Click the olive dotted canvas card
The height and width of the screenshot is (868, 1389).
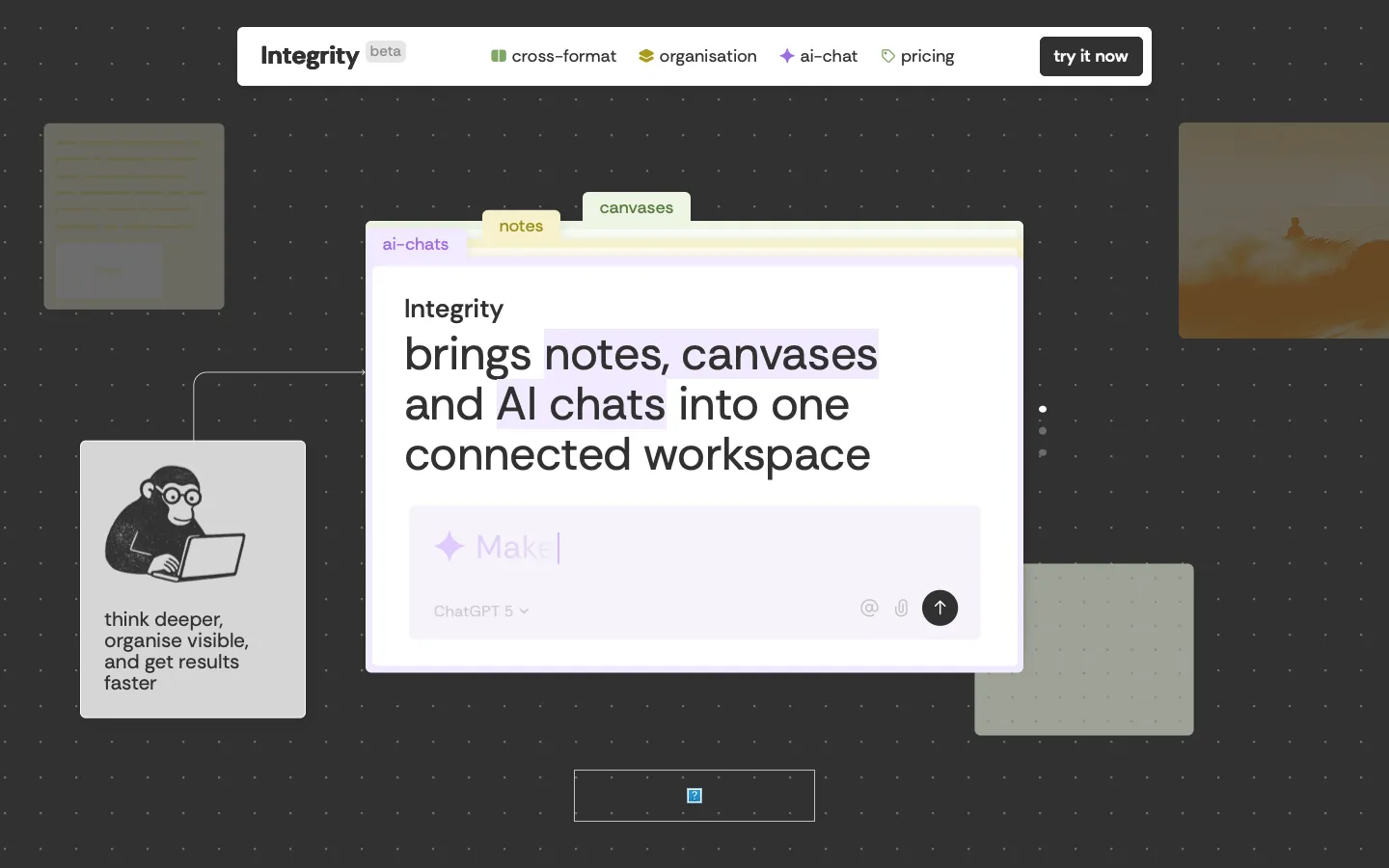click(1084, 649)
